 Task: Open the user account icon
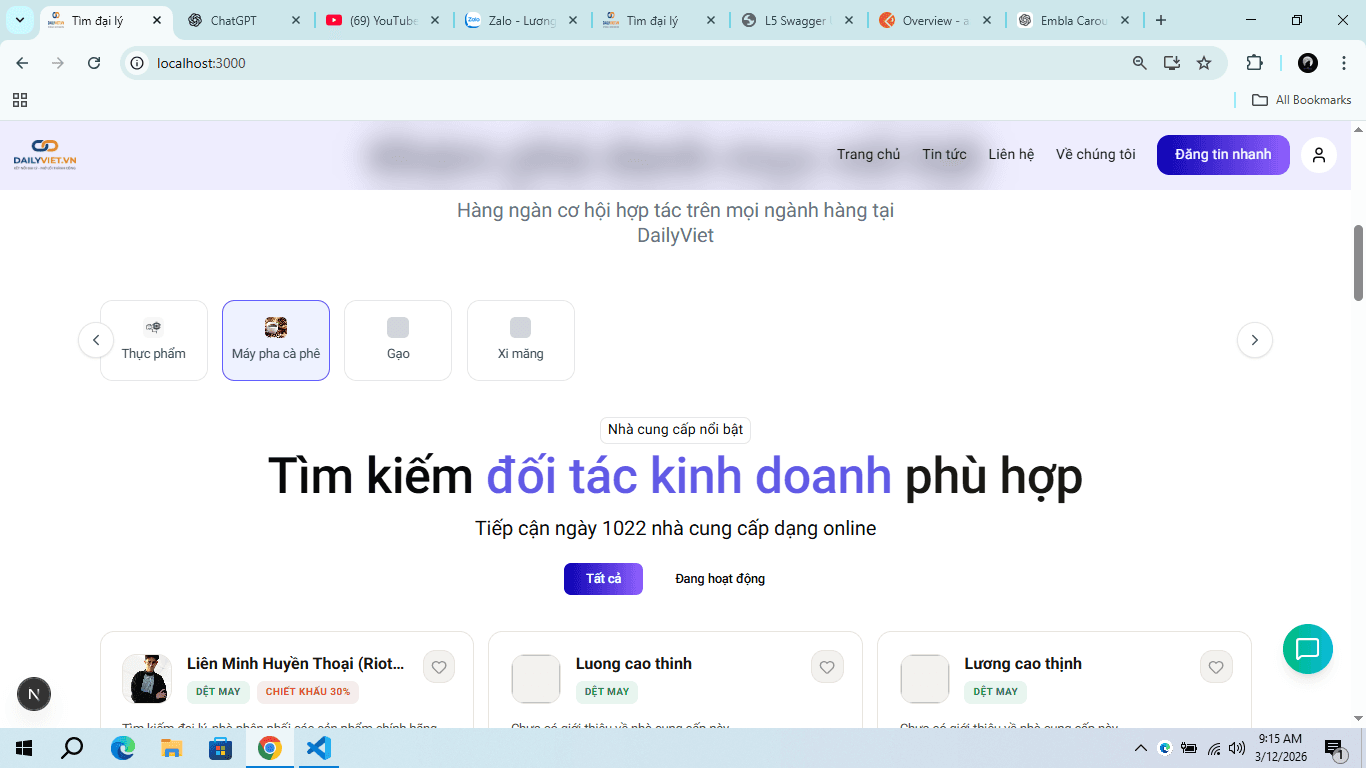pos(1319,155)
